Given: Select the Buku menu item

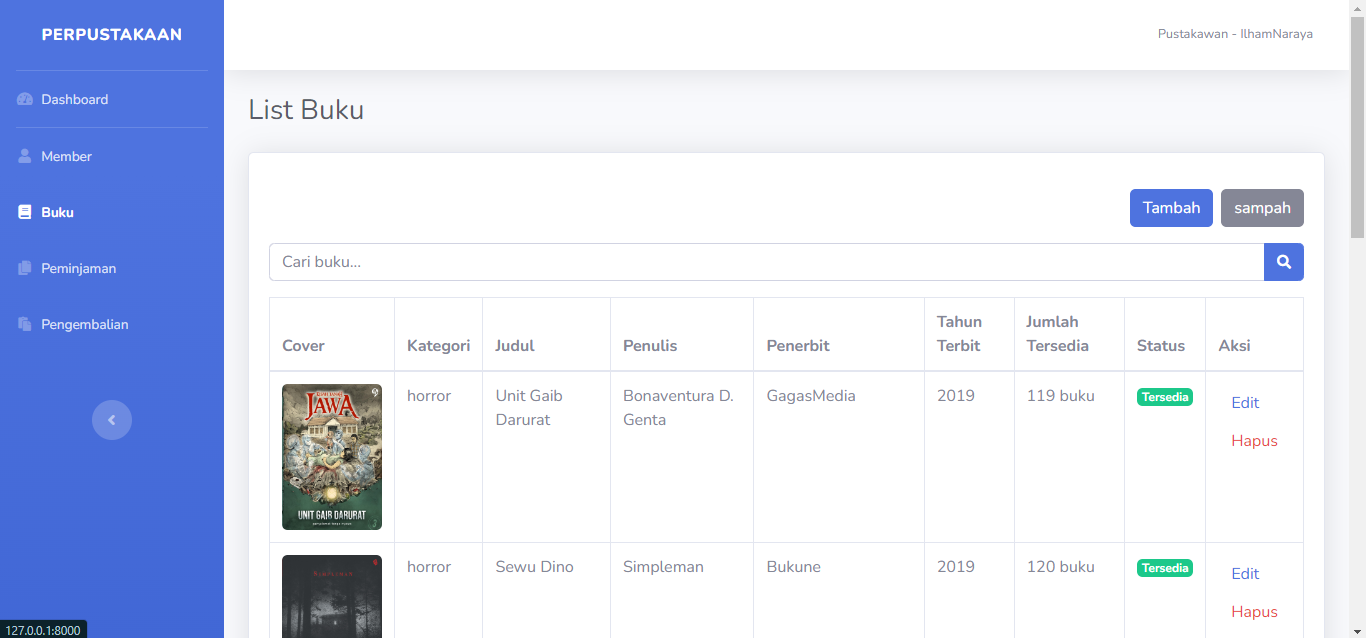Looking at the screenshot, I should point(112,212).
